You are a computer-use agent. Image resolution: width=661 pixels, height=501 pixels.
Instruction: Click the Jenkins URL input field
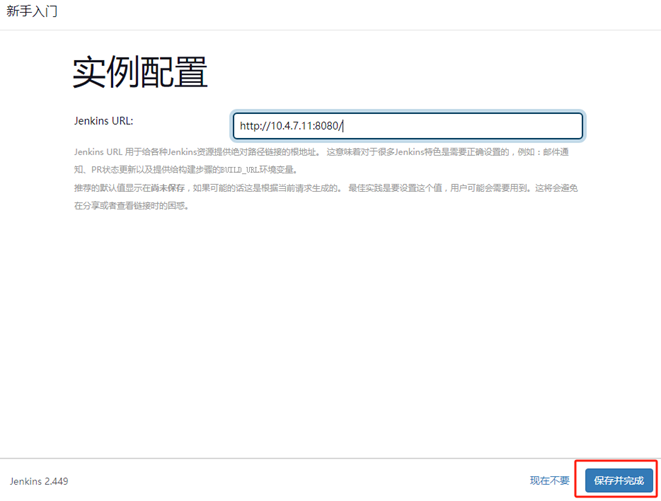[x=408, y=126]
